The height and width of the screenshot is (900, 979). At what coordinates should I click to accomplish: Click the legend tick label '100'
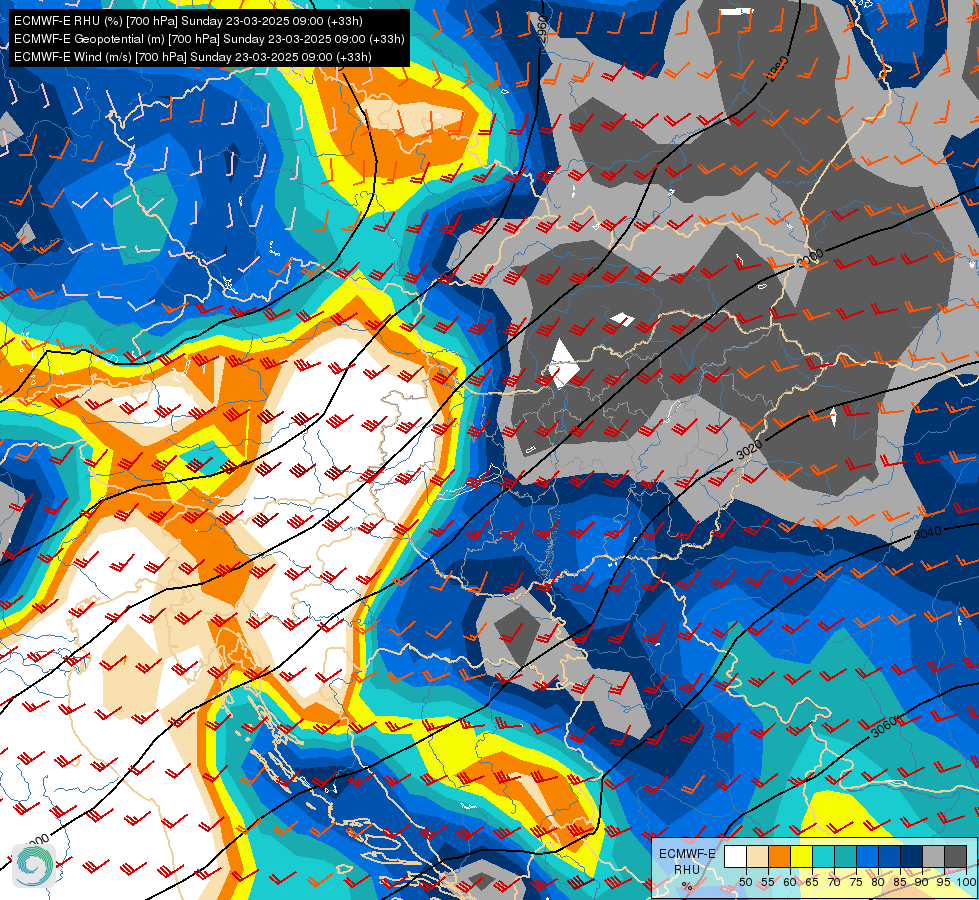pos(966,882)
